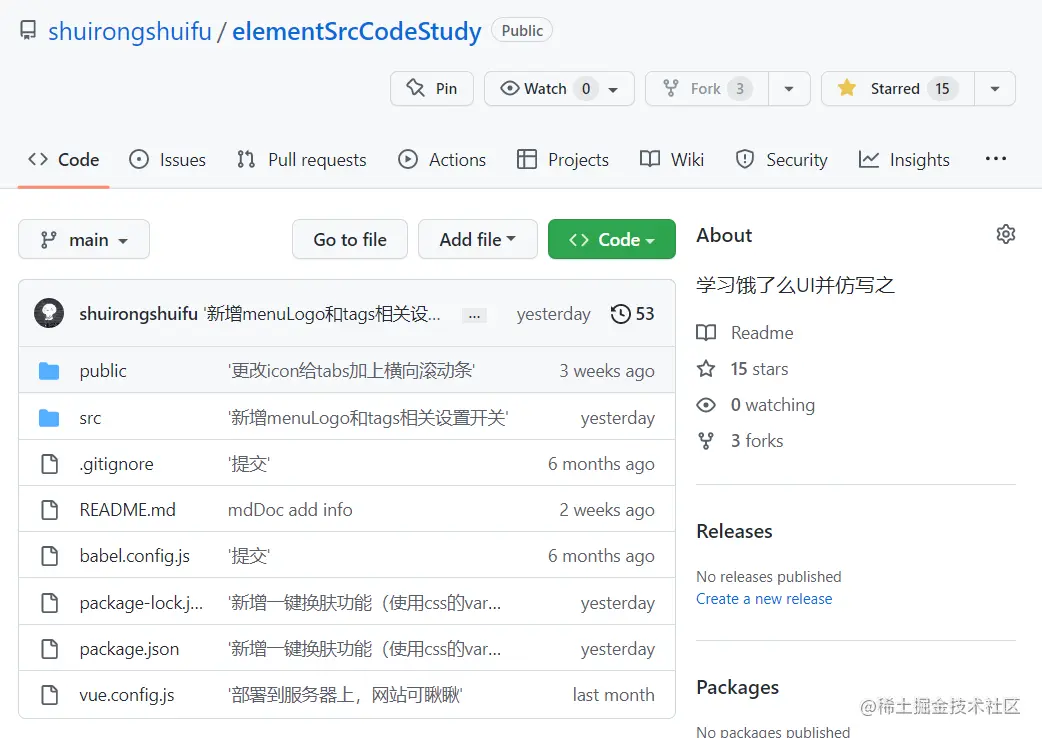Image resolution: width=1042 pixels, height=738 pixels.
Task: Open the babel.config.js file
Action: pos(135,555)
